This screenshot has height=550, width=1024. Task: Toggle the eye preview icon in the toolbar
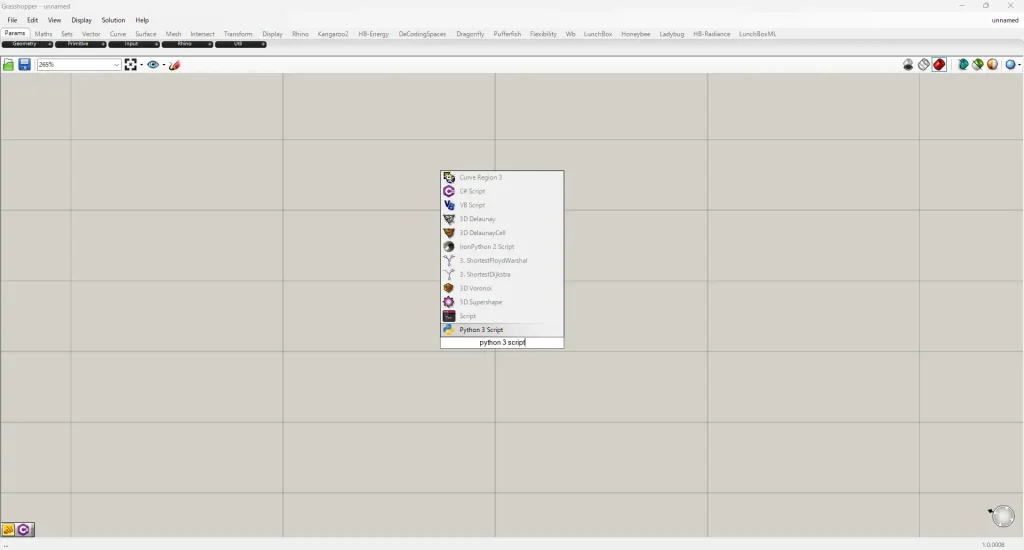point(153,65)
